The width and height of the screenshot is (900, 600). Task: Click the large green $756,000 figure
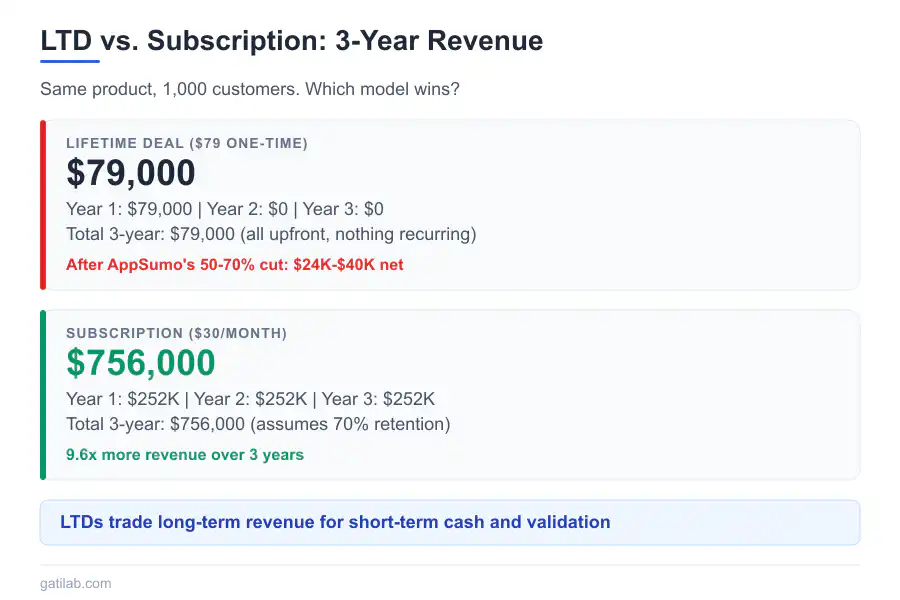pyautogui.click(x=141, y=363)
